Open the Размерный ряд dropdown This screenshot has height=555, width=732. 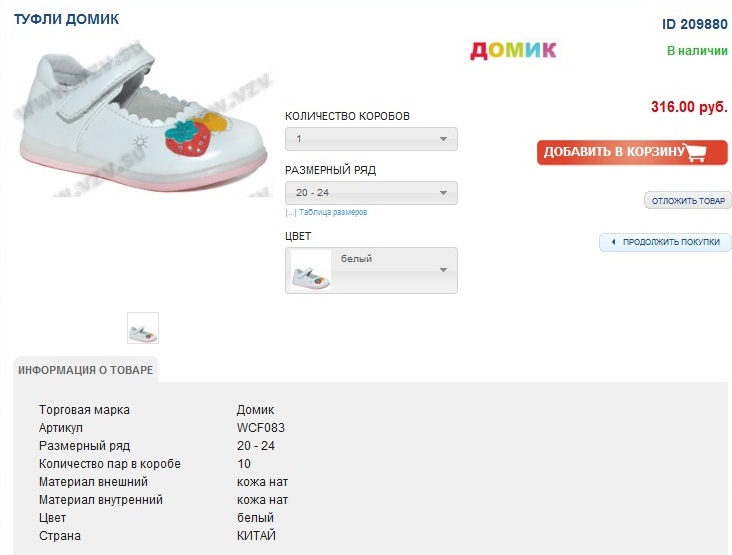click(371, 193)
